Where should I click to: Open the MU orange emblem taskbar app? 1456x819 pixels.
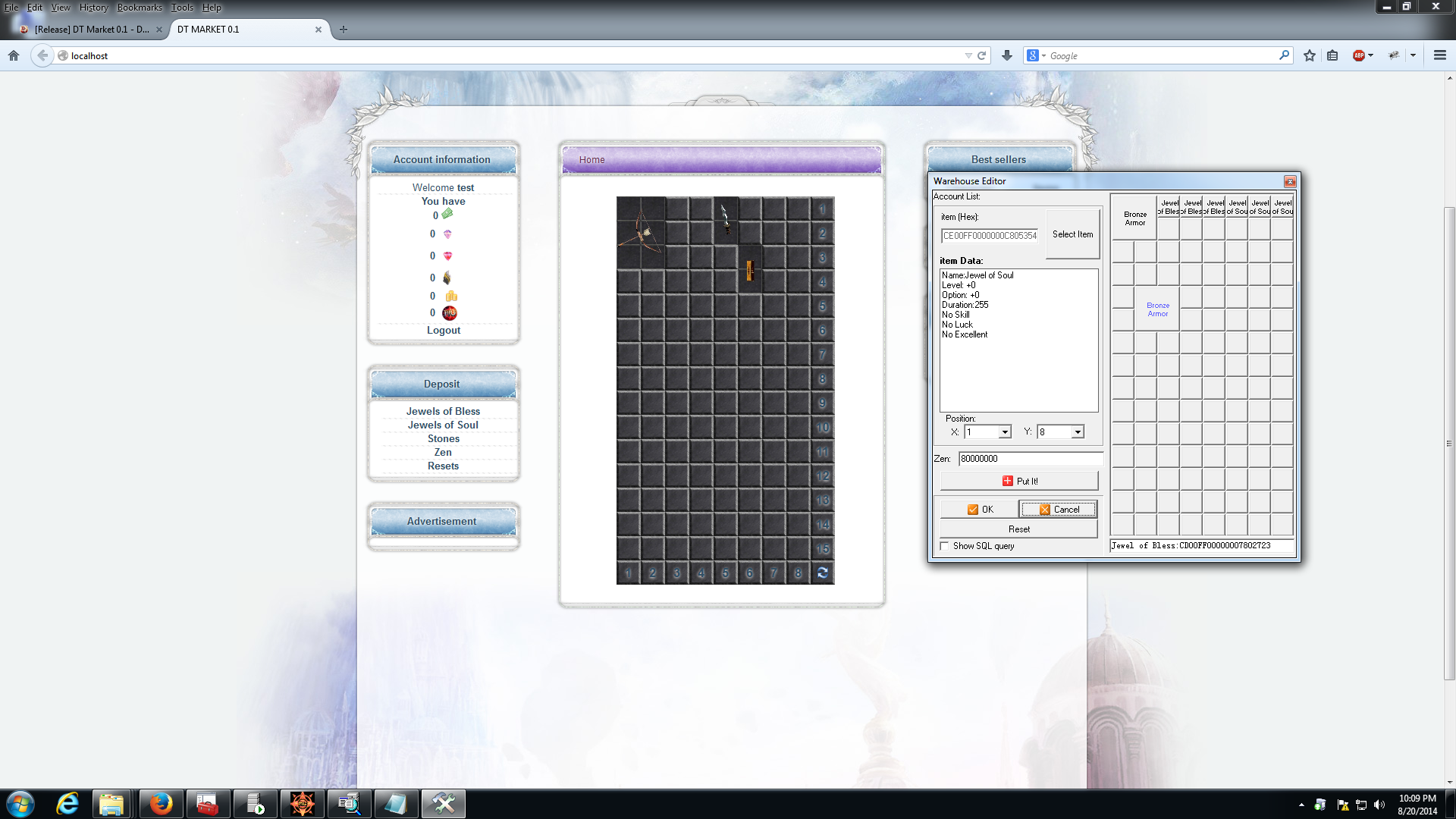(x=302, y=804)
